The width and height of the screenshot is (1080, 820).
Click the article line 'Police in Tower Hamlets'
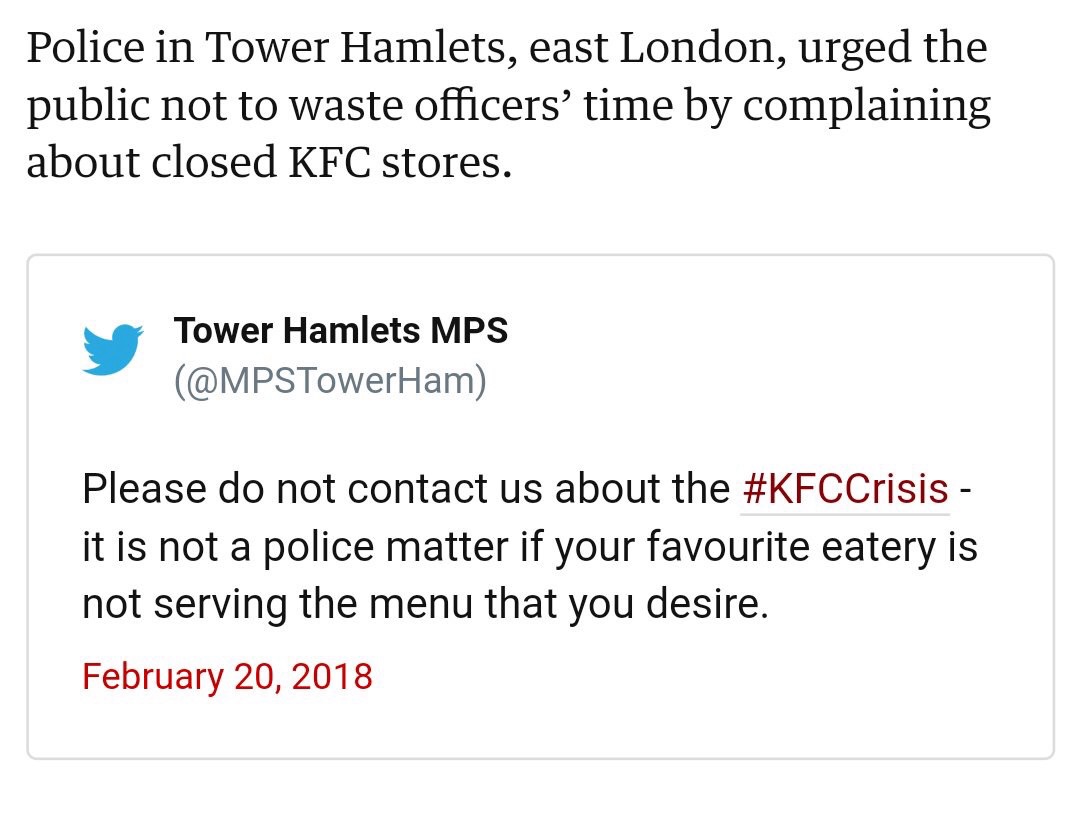point(507,47)
